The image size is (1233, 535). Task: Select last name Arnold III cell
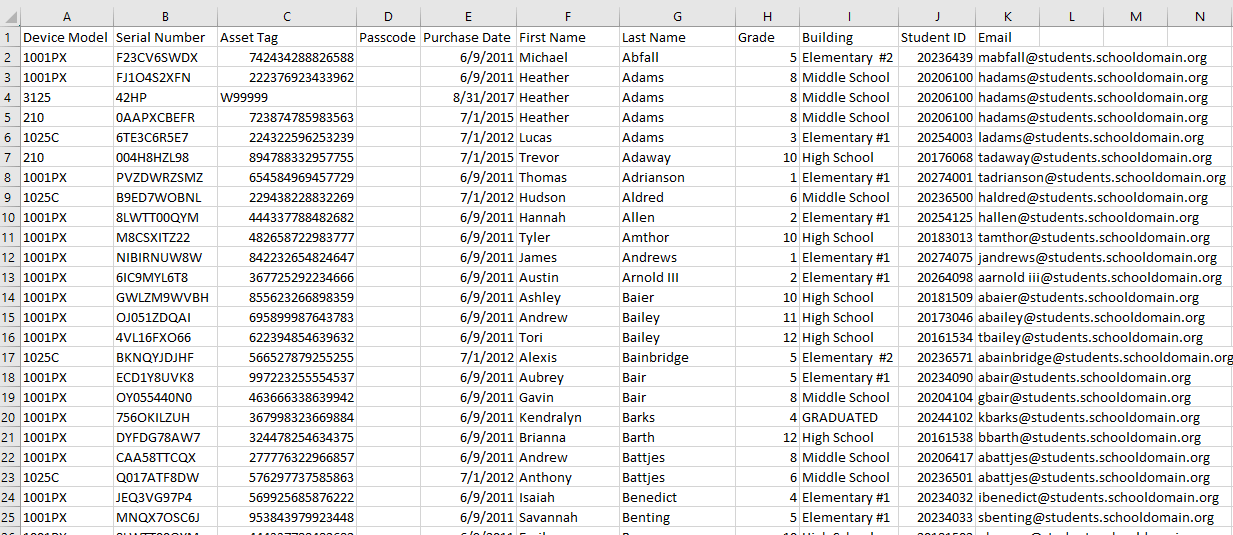click(677, 277)
